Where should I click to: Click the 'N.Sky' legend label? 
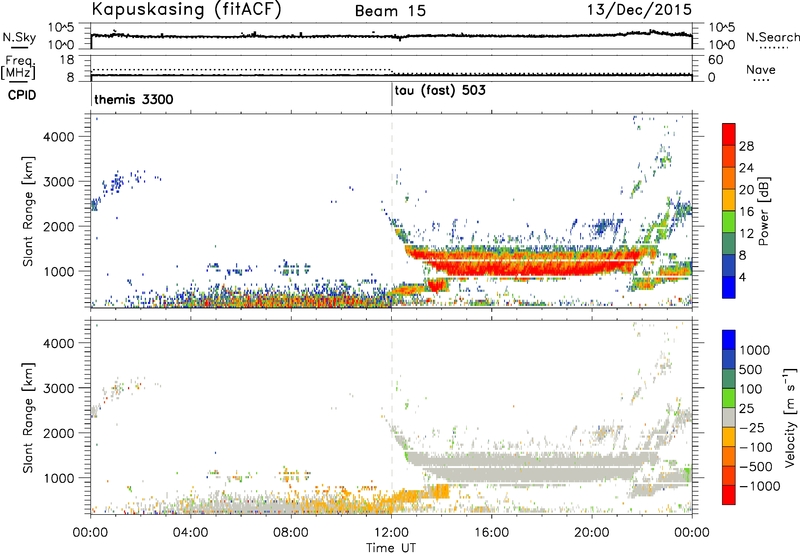tap(19, 37)
